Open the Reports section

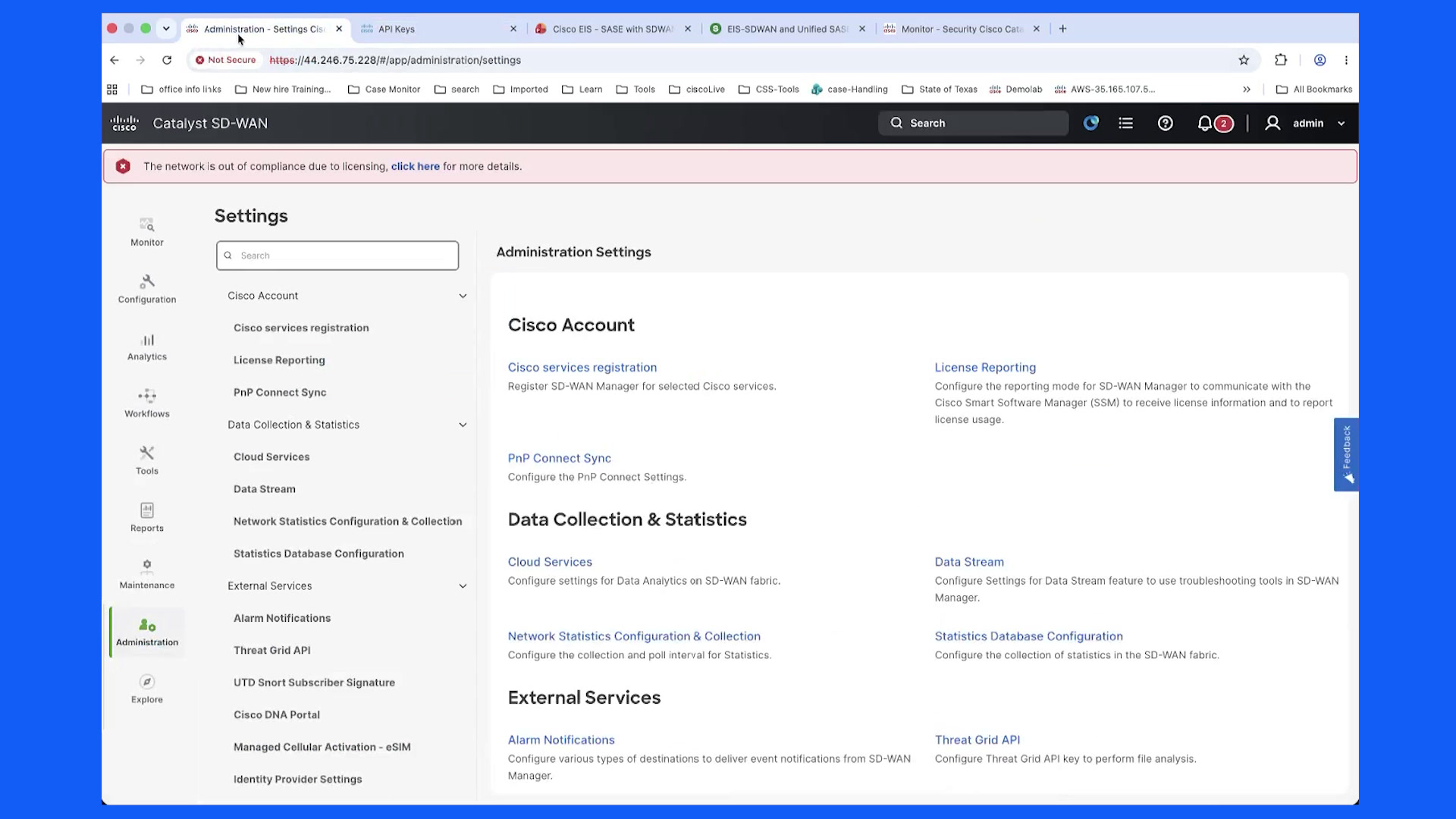coord(146,518)
